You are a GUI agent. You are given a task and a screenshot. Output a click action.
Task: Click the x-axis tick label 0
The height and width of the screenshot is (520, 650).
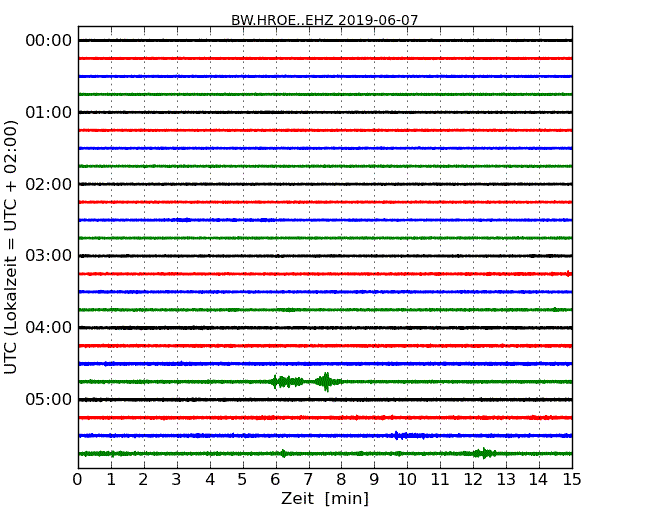click(78, 480)
